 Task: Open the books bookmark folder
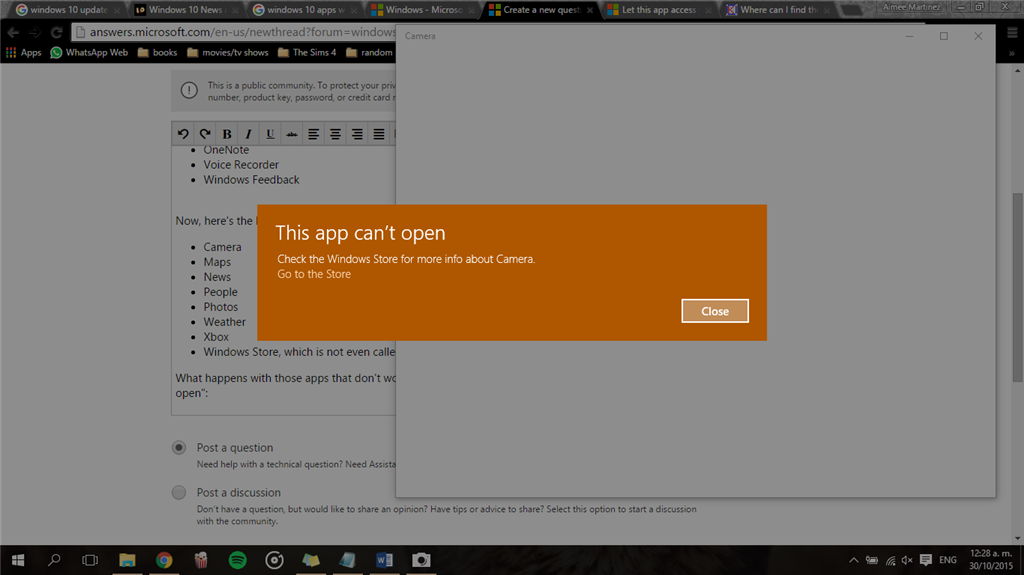157,52
